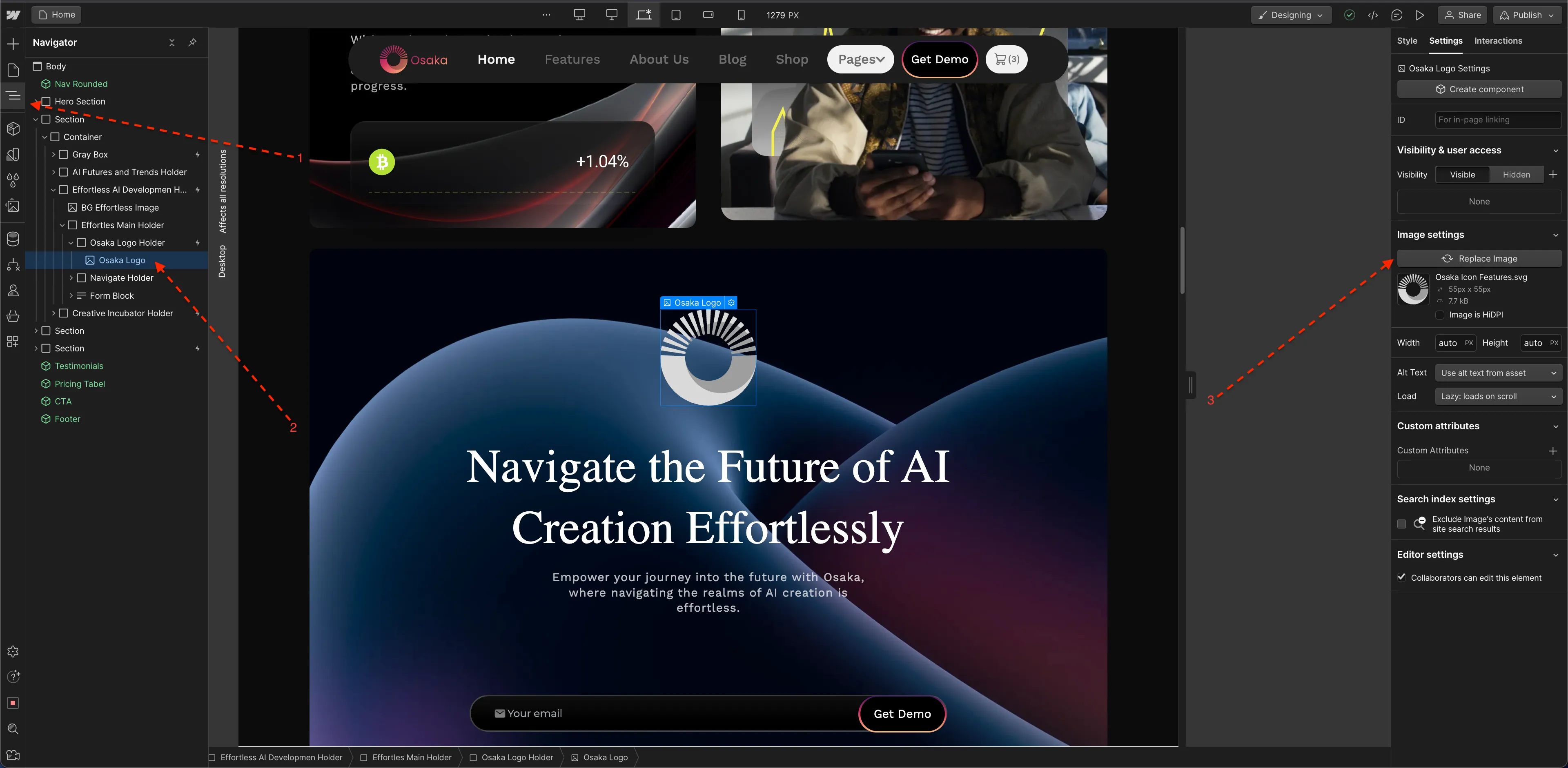This screenshot has height=768, width=1568.
Task: Click the Preview play icon
Action: coord(1419,15)
